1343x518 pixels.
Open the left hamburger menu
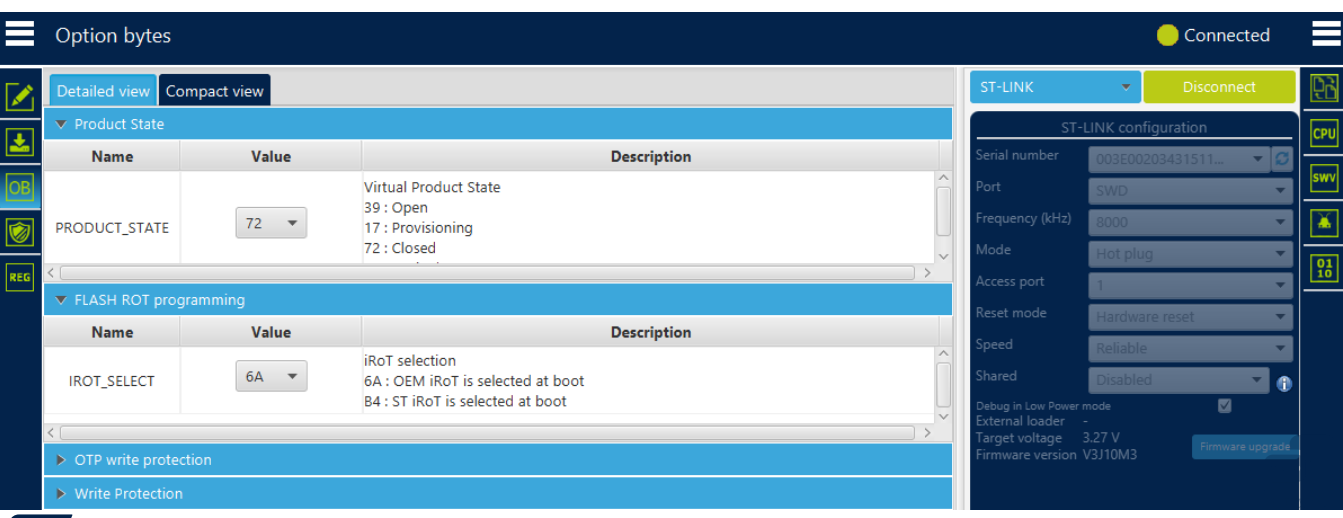coord(20,35)
